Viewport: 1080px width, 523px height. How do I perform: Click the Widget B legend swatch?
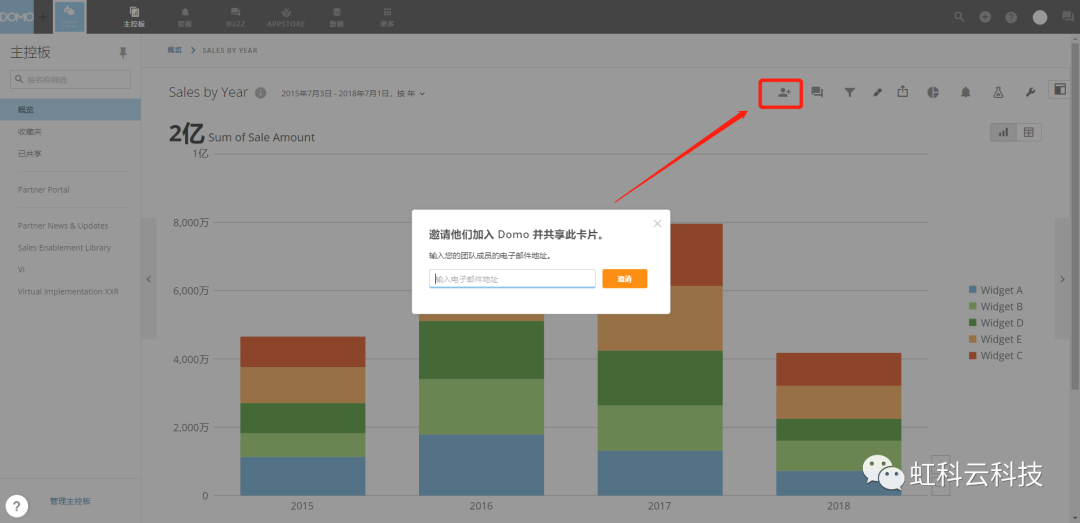click(973, 307)
